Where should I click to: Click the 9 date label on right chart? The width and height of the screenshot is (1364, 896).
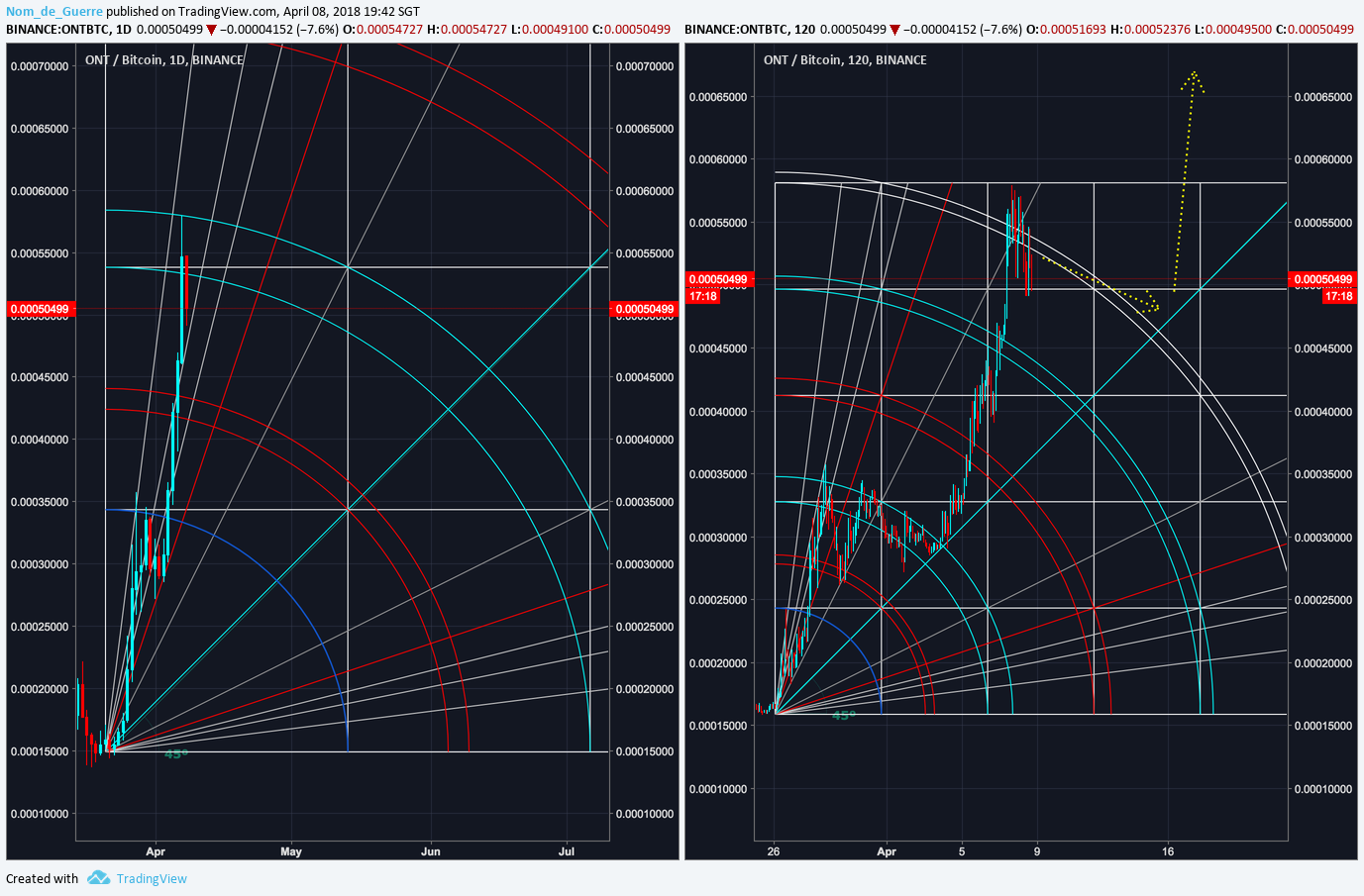1037,851
